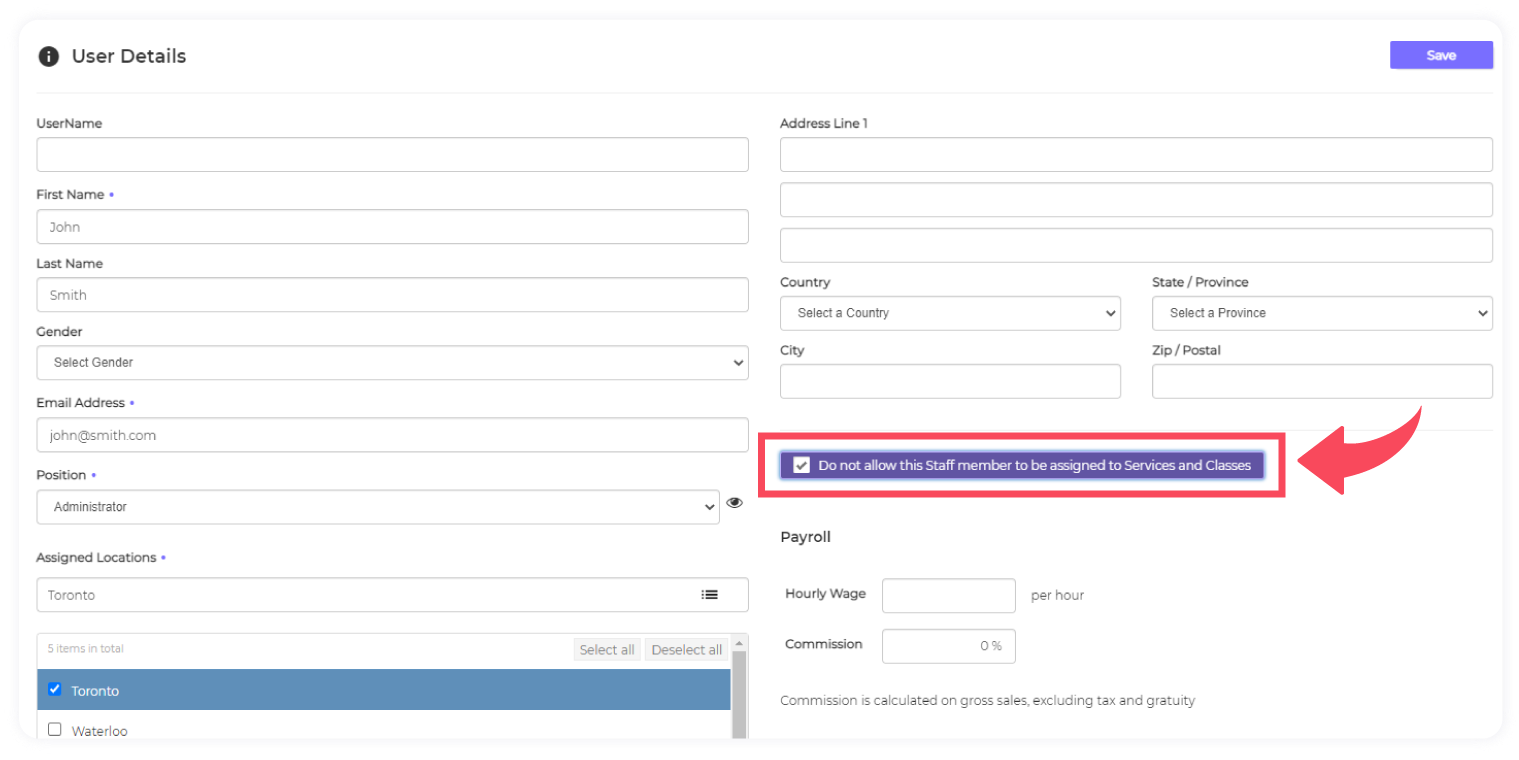Viewport: 1519px width, 760px height.
Task: Click the Select all button
Action: [607, 650]
